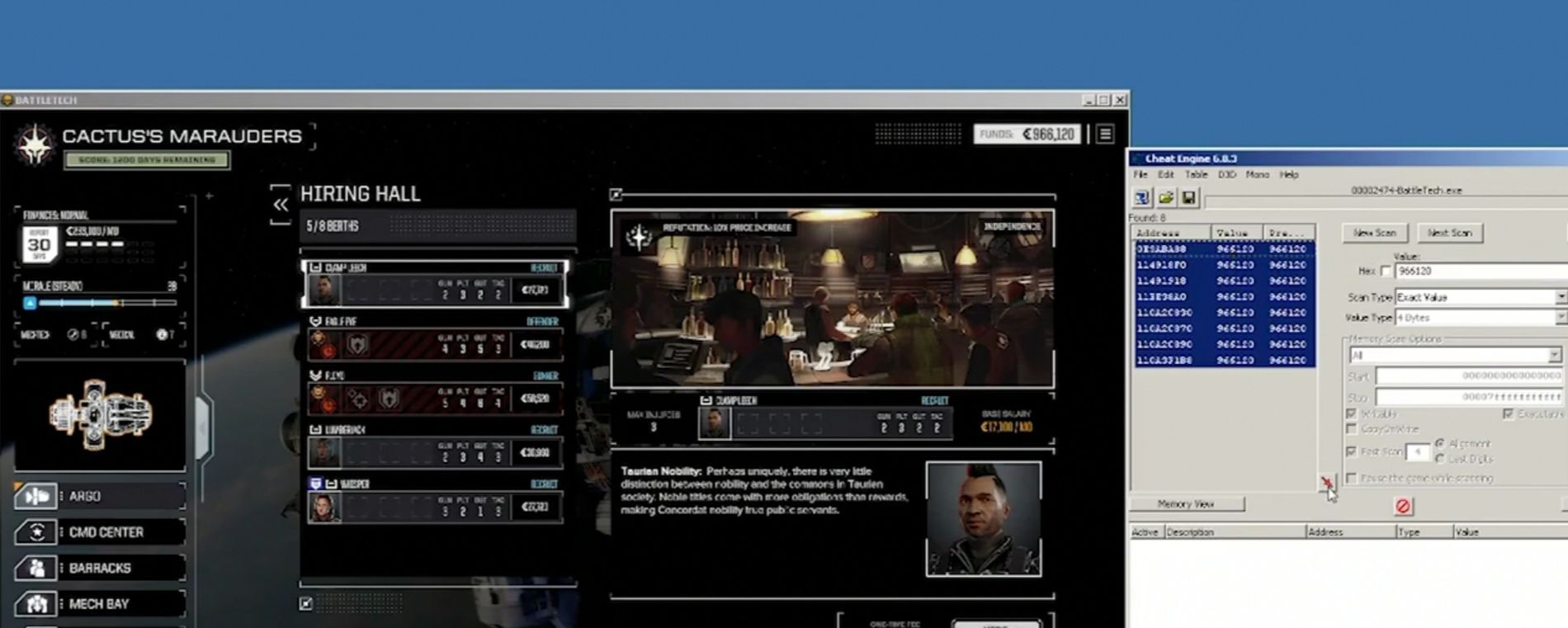Toggle the Executable checkbox

tap(1508, 413)
